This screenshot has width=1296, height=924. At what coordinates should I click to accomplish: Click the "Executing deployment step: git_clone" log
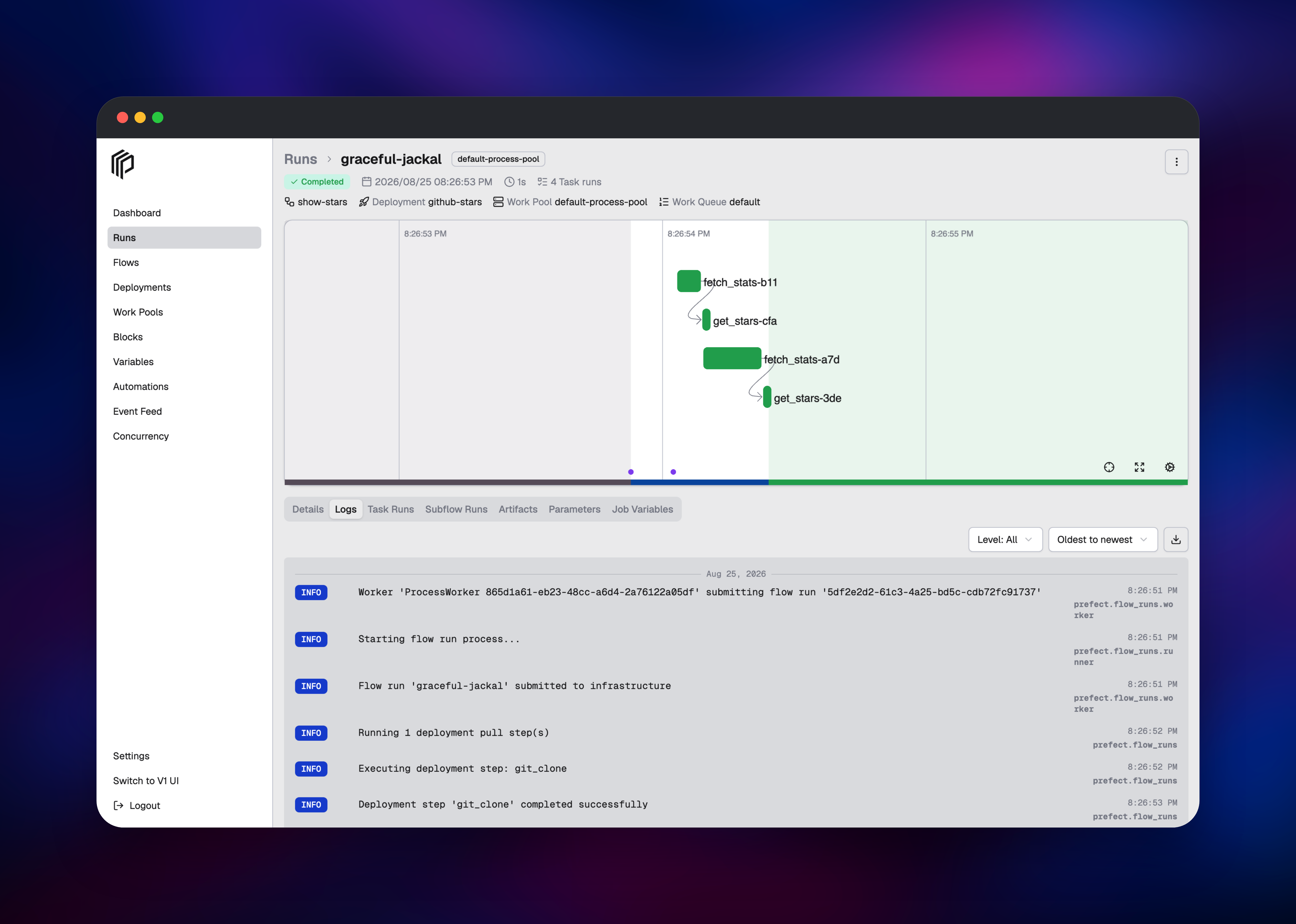(x=462, y=769)
